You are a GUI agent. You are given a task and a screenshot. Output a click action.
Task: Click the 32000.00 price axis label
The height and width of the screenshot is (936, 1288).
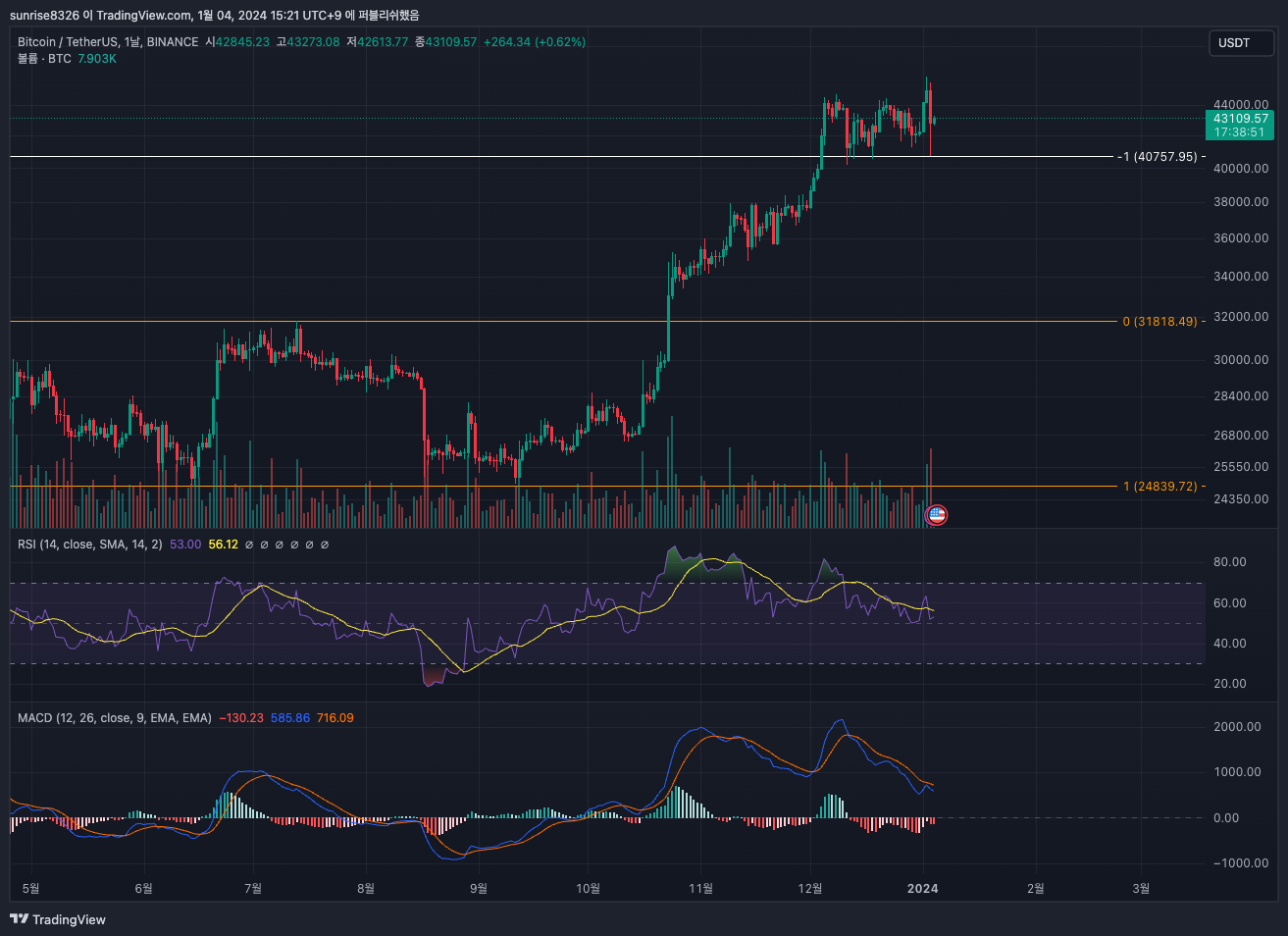coord(1241,317)
